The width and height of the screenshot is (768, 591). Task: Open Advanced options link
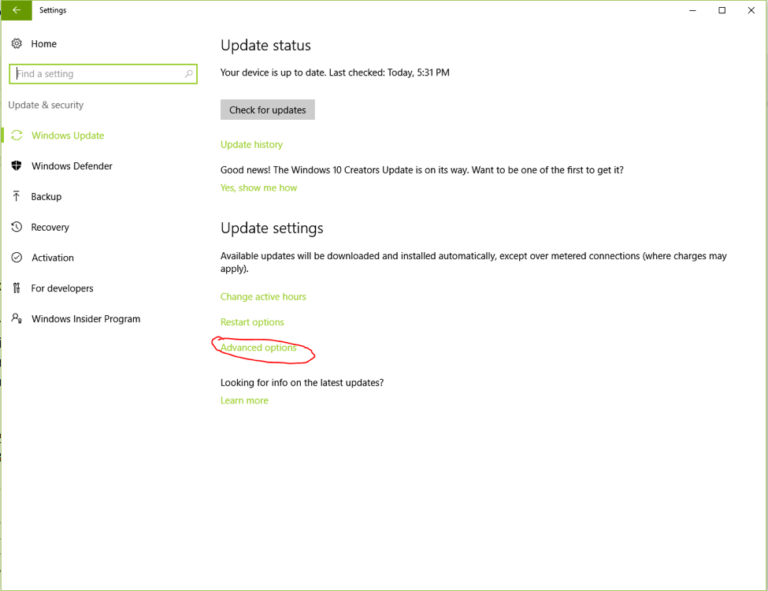[258, 348]
